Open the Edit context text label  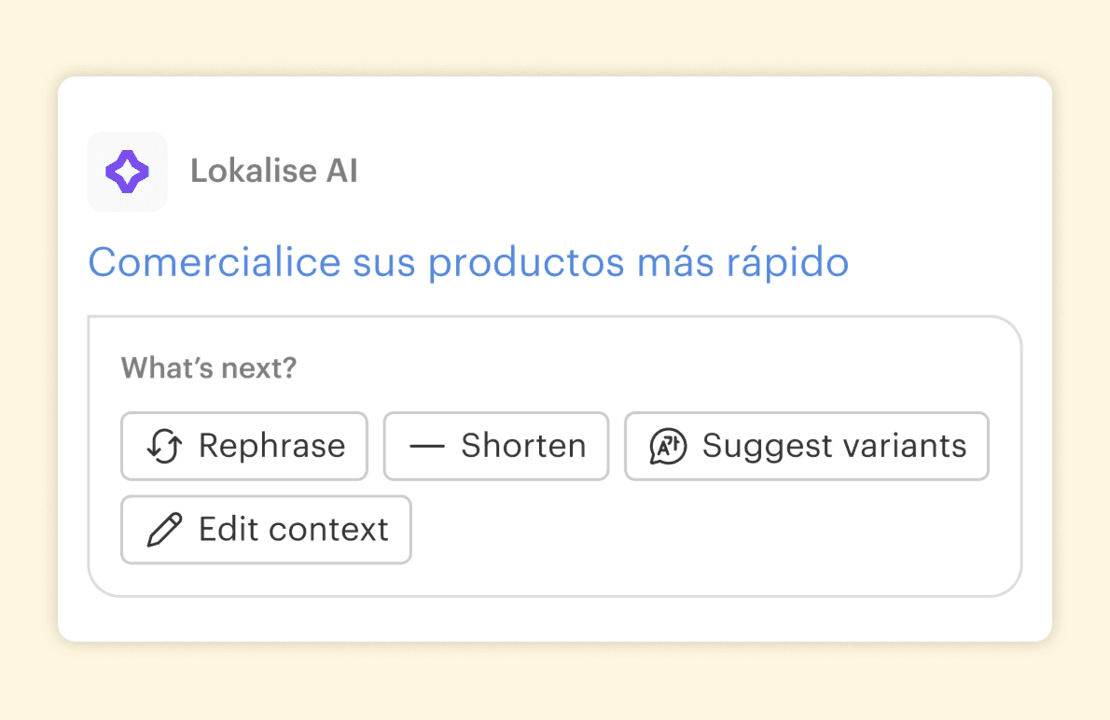point(293,529)
